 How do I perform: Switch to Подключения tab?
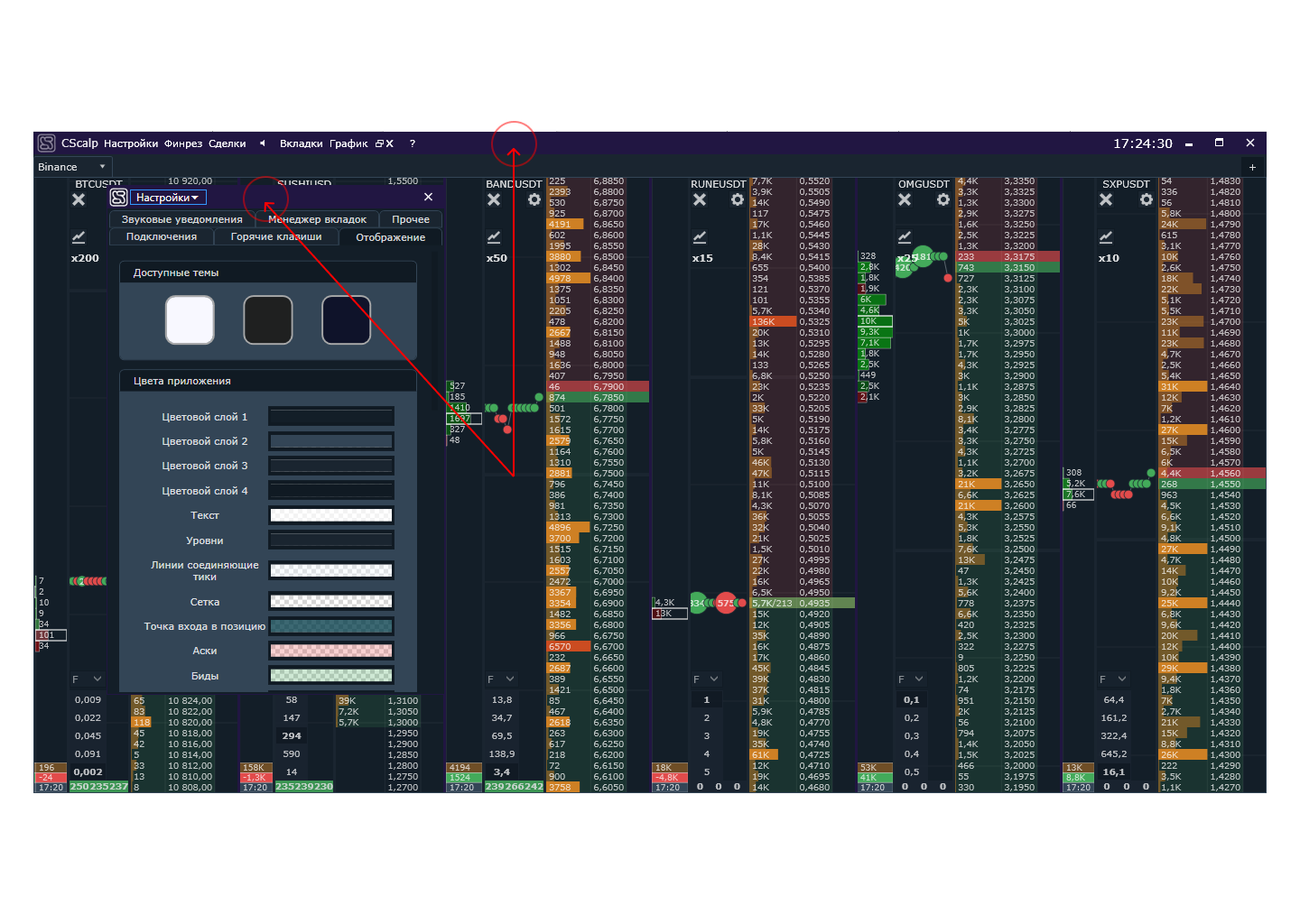(x=162, y=236)
